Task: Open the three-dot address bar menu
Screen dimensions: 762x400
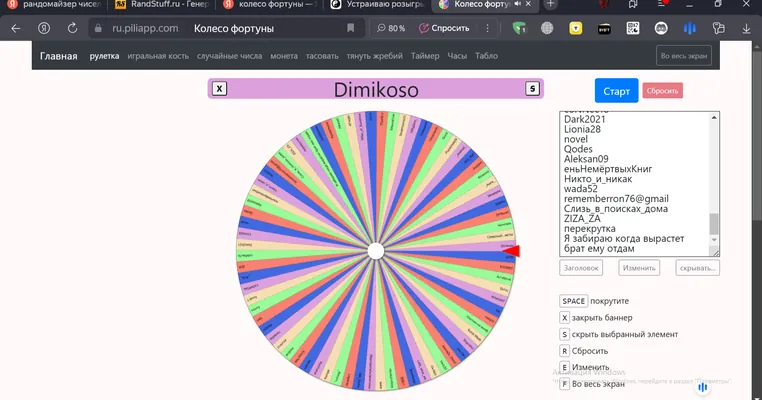Action: [487, 28]
